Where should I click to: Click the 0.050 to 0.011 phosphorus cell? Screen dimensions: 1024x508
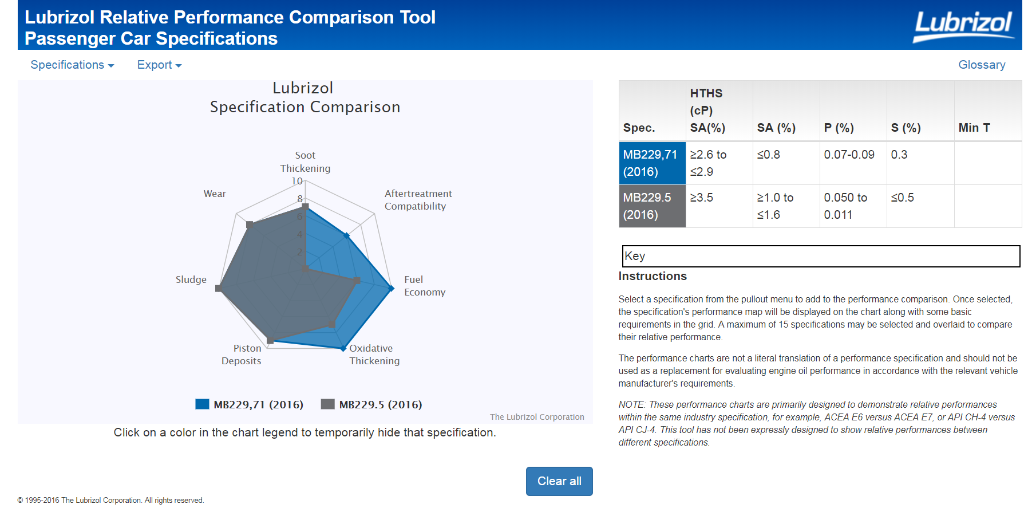(x=853, y=206)
